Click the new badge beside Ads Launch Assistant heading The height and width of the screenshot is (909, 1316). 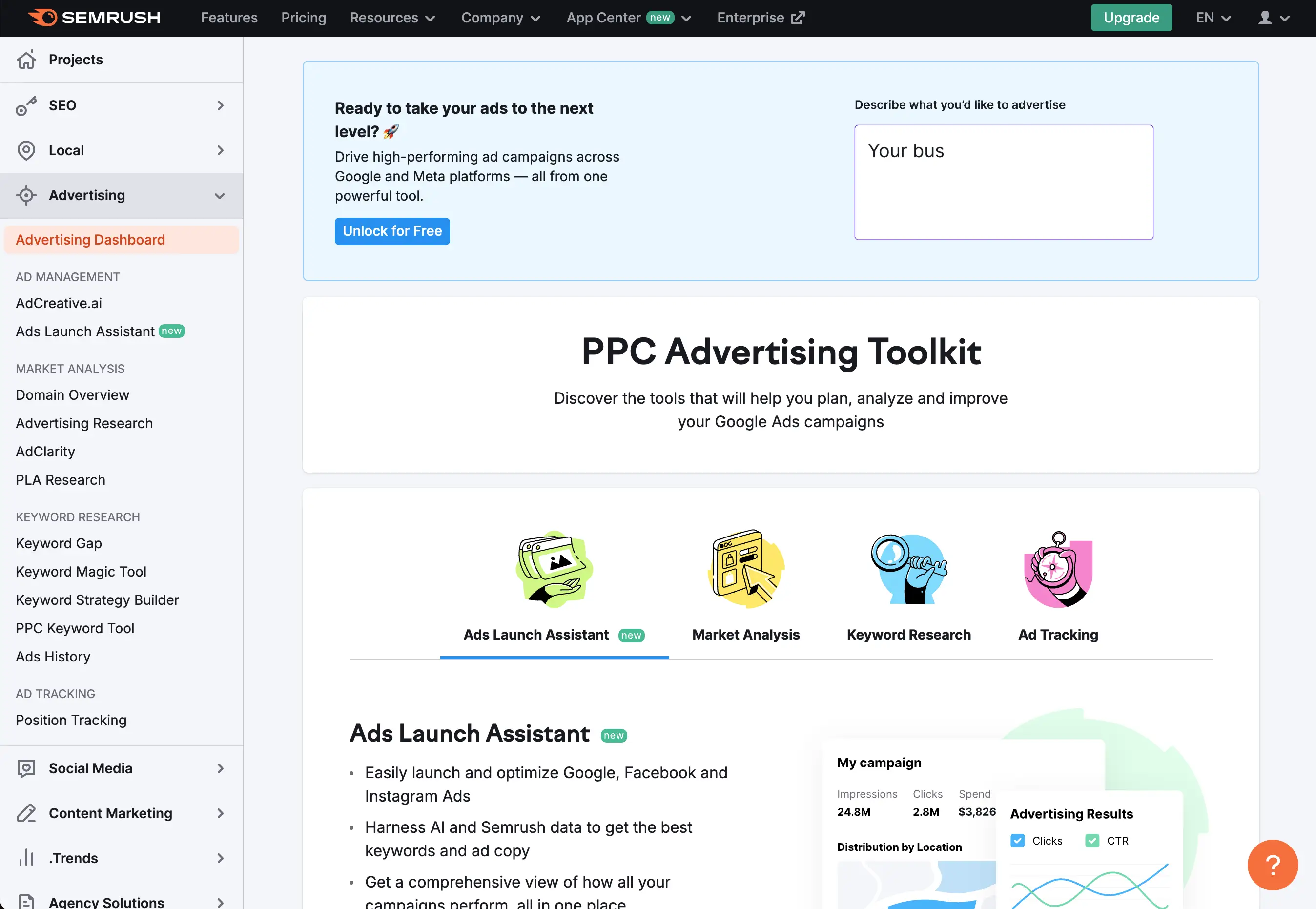coord(614,735)
